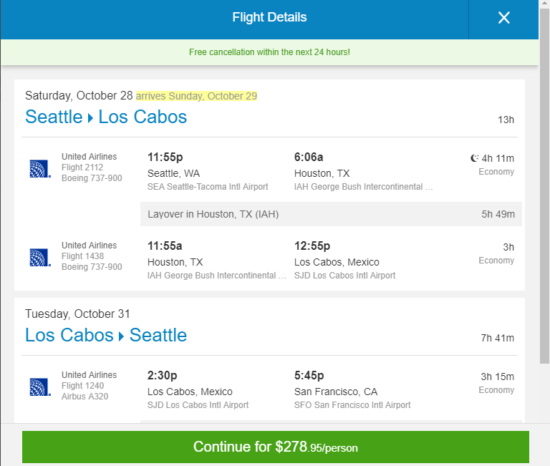
Task: Click the 6:06a Houston, TX arrival
Action: tap(309, 157)
